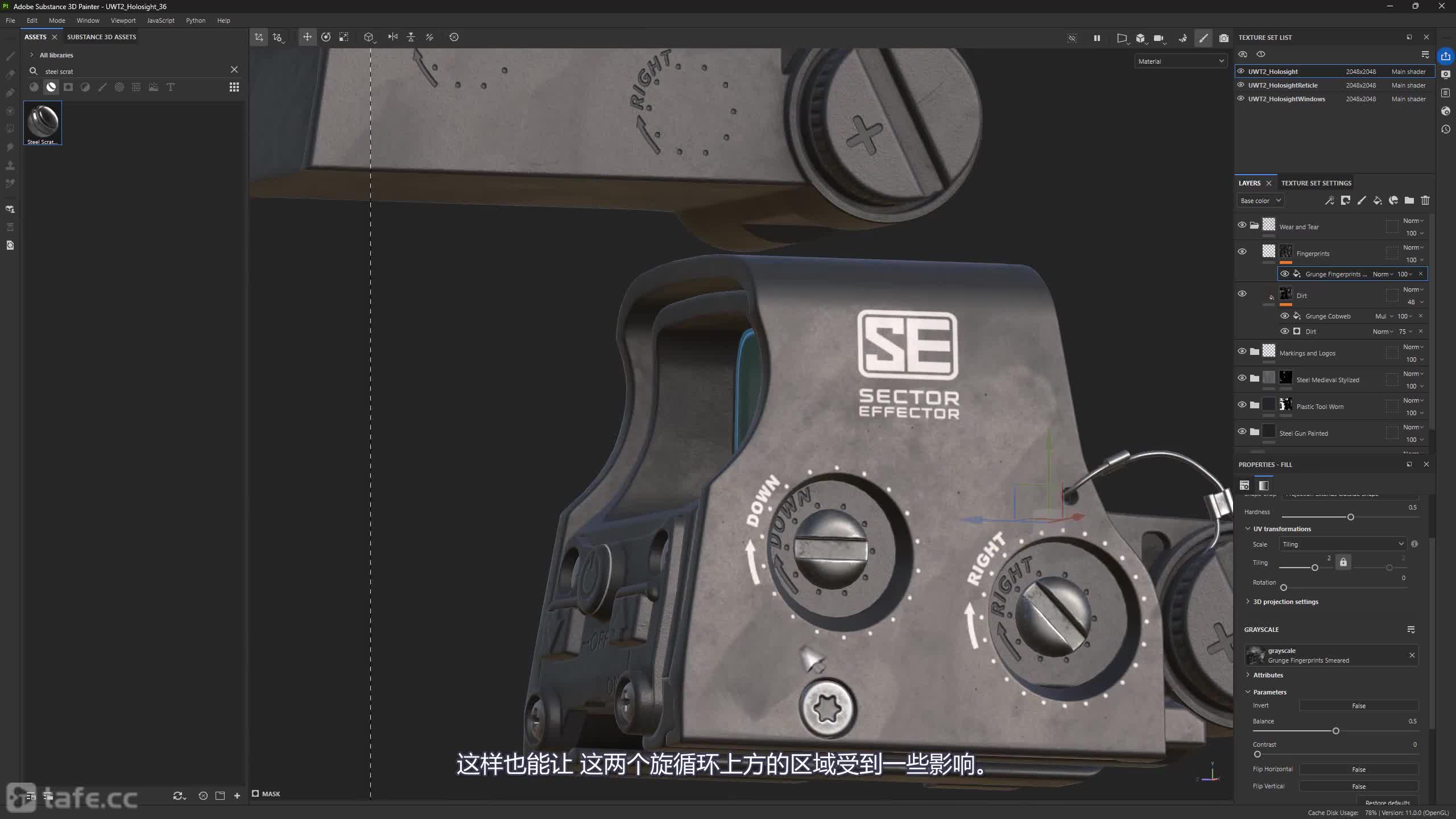This screenshot has height=819, width=1456.
Task: Hide the Wear and Tear layer group
Action: [x=1242, y=225]
